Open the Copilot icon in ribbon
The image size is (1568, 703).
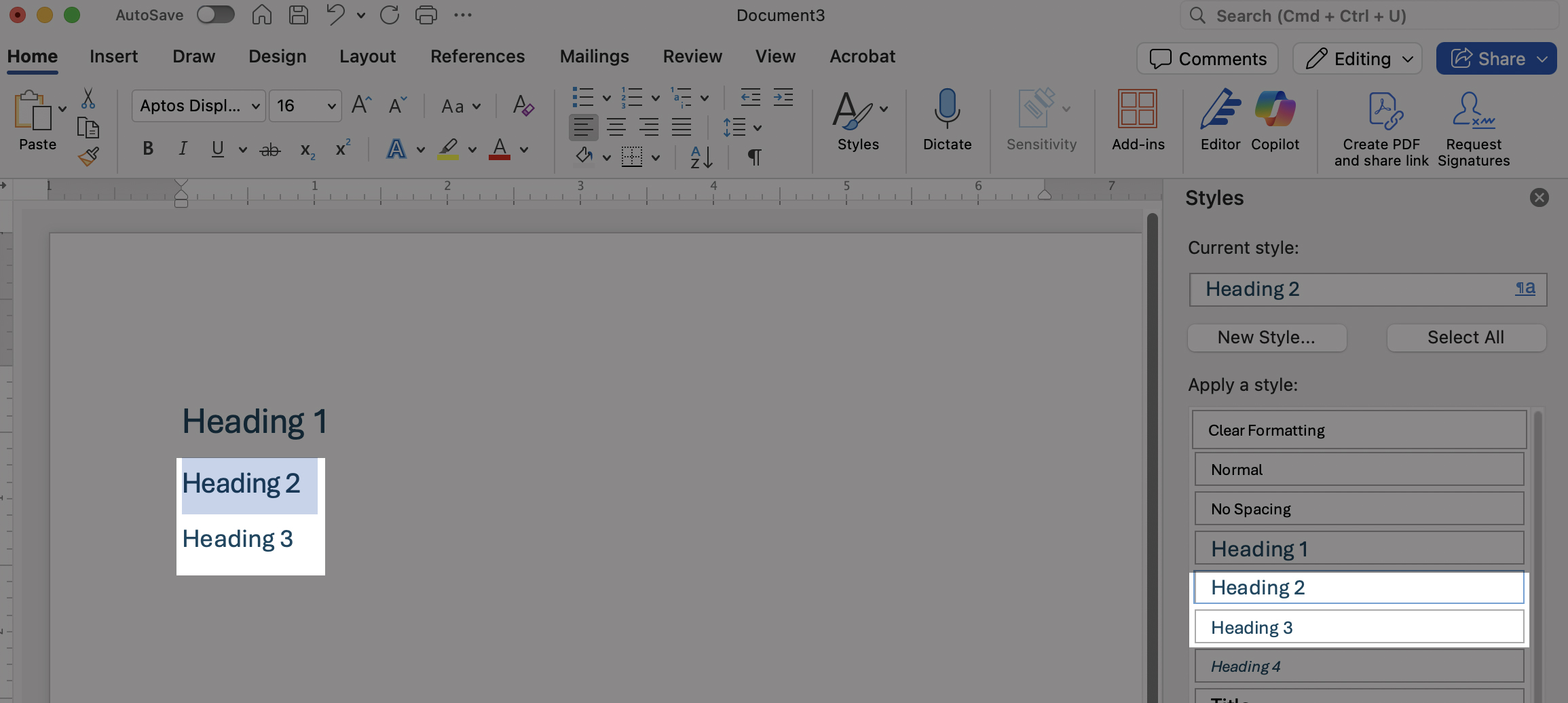pos(1275,109)
